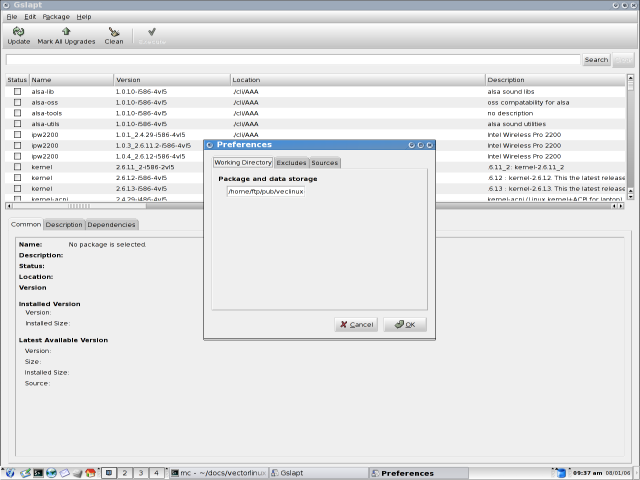Click the Mark All Upgrades icon
The height and width of the screenshot is (480, 640).
[66, 32]
